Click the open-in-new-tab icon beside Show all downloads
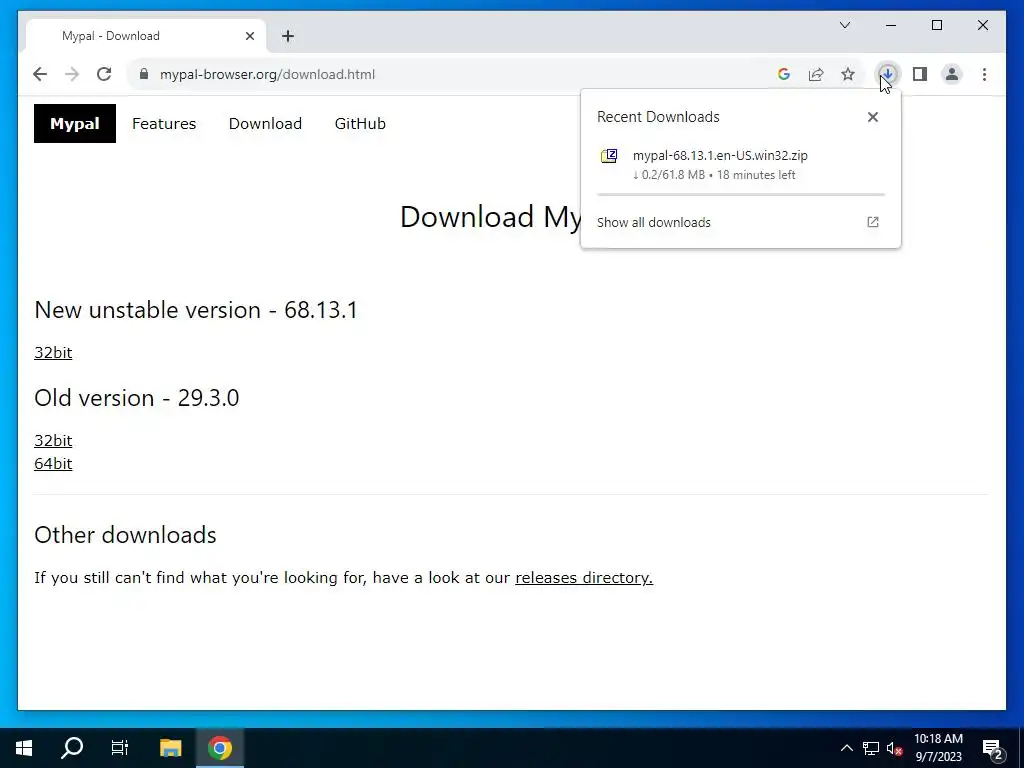Screen dimensions: 1024x768 click(x=872, y=222)
